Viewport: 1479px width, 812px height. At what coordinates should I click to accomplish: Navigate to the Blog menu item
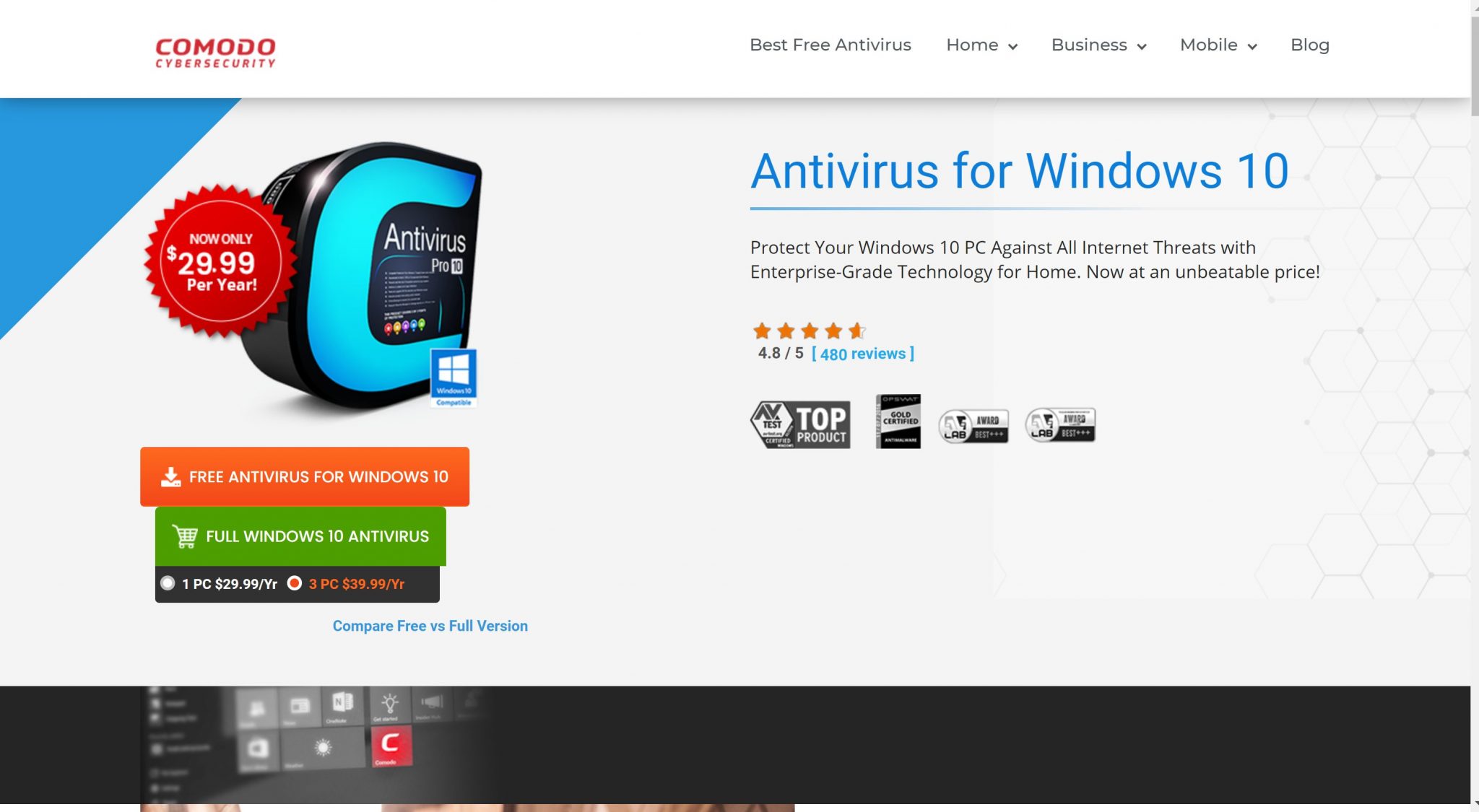[x=1309, y=45]
